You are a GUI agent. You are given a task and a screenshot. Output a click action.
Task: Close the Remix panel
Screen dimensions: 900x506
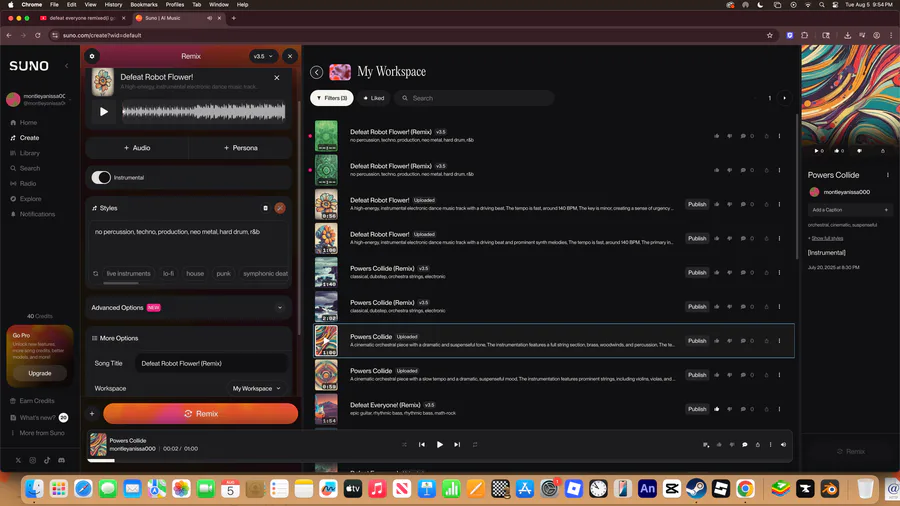click(x=290, y=56)
